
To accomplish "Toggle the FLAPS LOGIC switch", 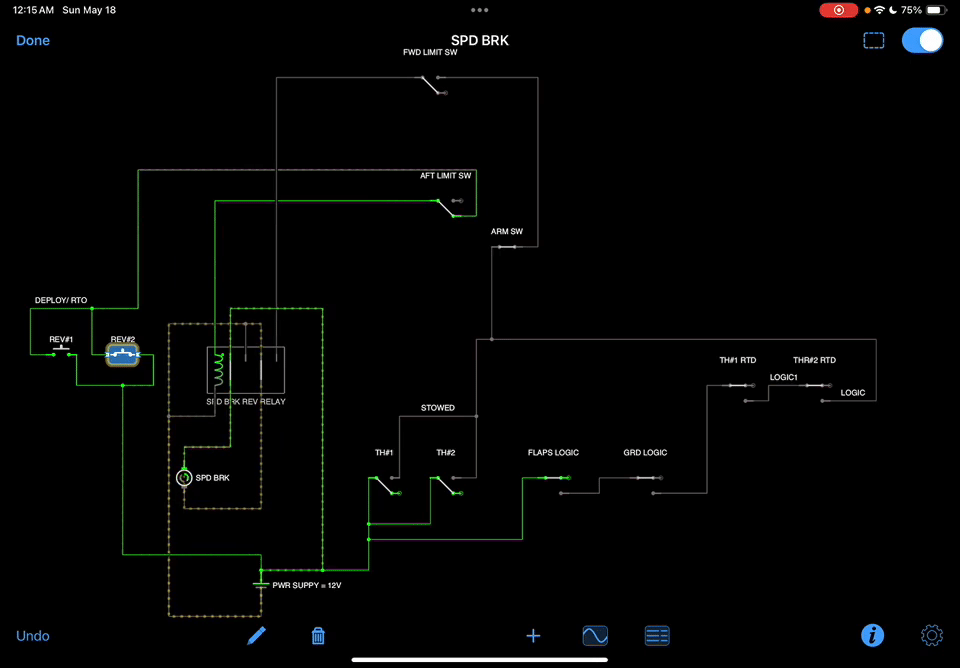I will pos(552,479).
